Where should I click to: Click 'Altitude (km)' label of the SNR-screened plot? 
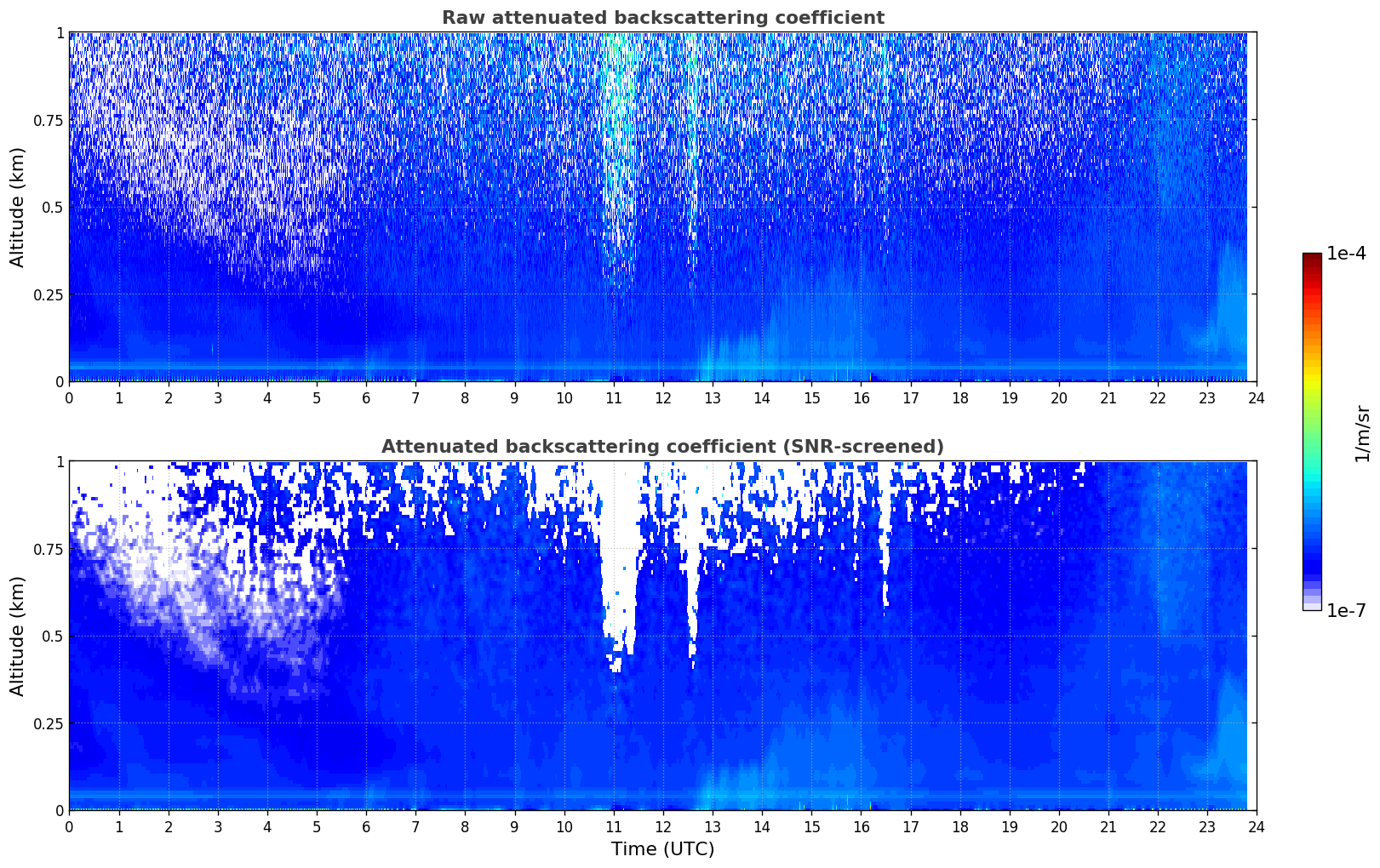click(x=17, y=636)
